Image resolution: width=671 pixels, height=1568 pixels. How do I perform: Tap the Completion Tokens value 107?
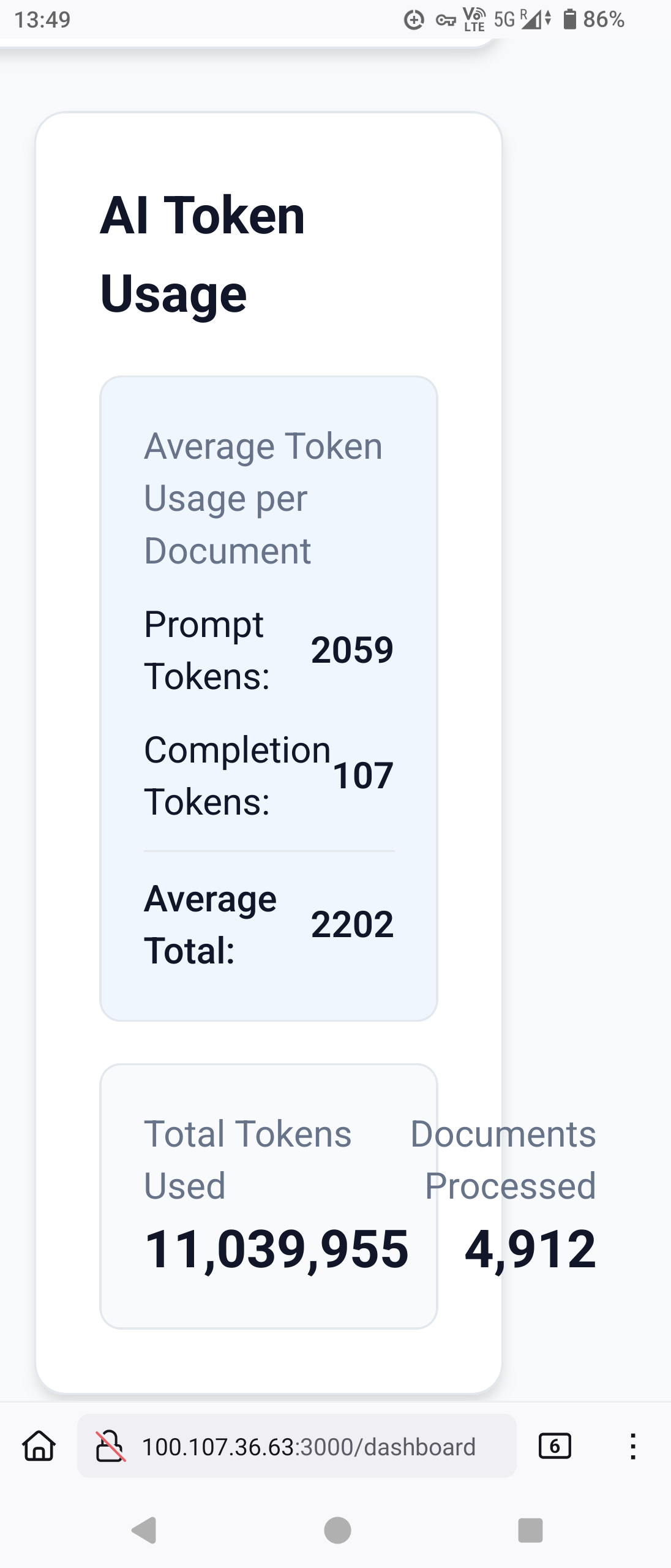(x=362, y=775)
